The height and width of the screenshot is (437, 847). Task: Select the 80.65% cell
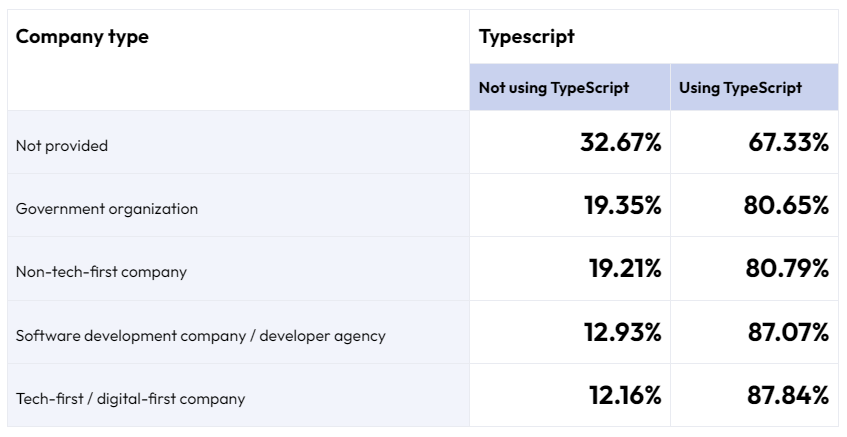[755, 205]
